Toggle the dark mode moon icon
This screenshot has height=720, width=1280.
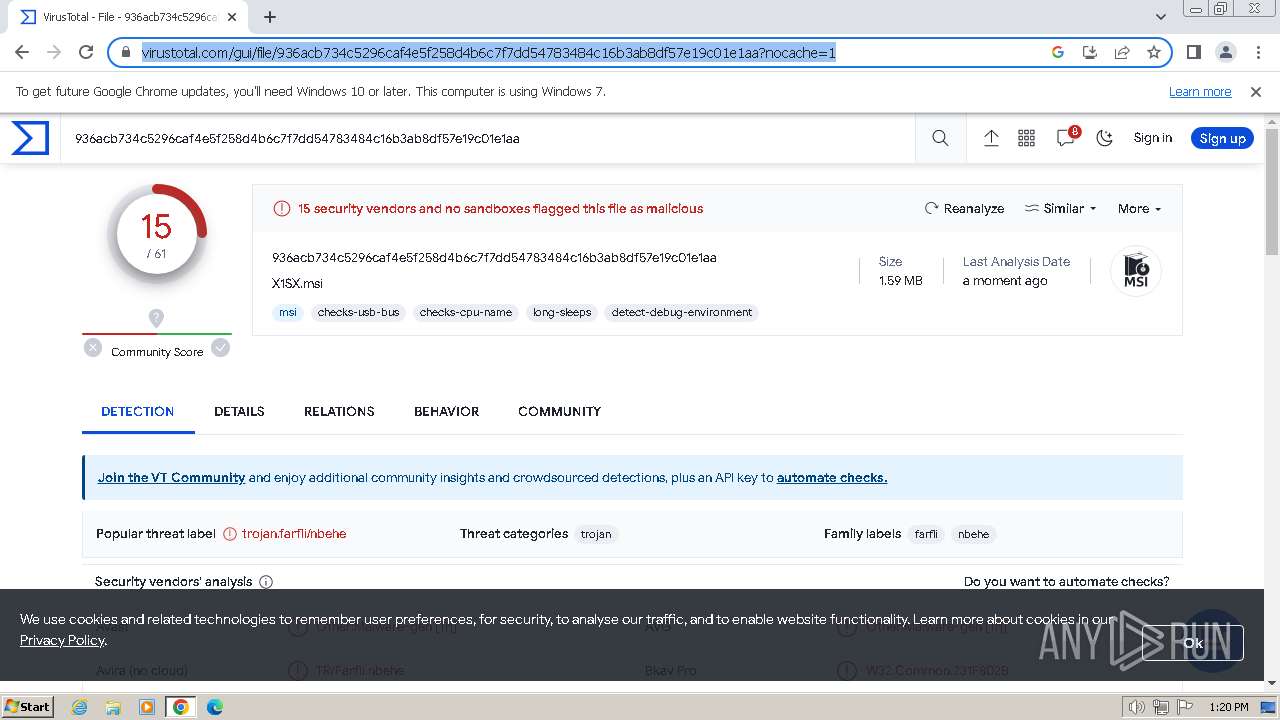coord(1104,139)
